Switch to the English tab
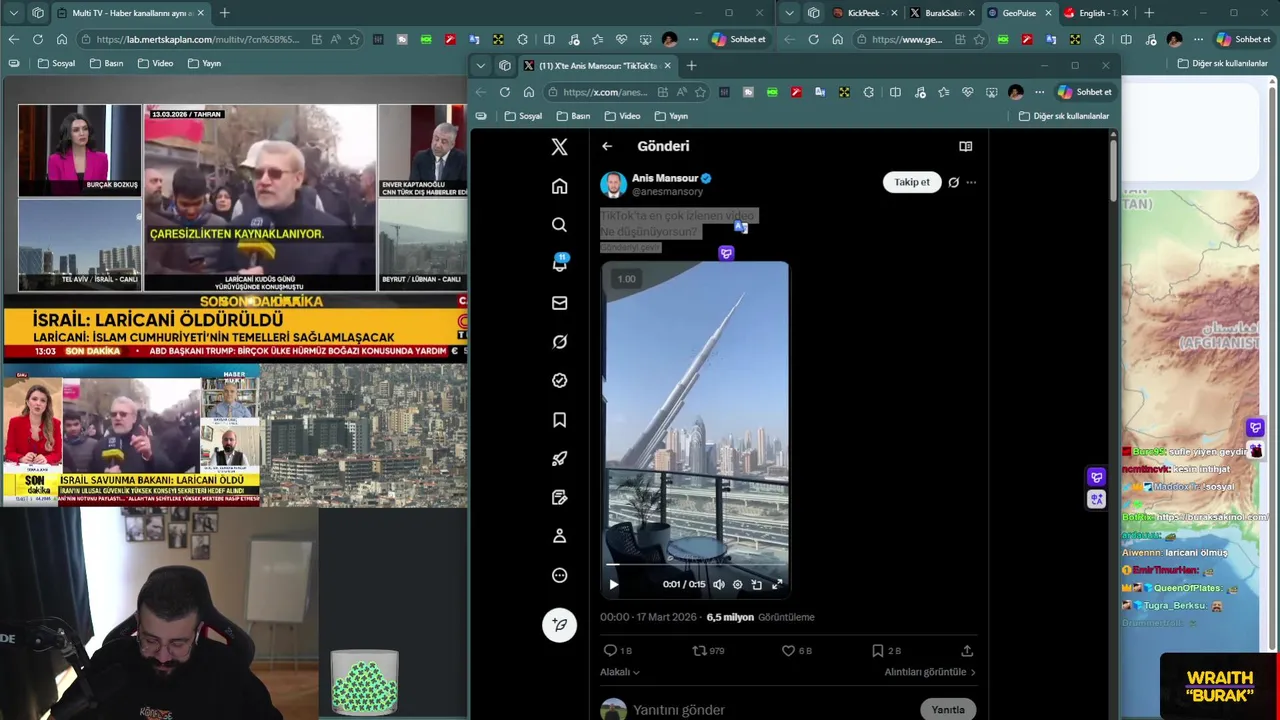Image resolution: width=1280 pixels, height=720 pixels. (1096, 13)
